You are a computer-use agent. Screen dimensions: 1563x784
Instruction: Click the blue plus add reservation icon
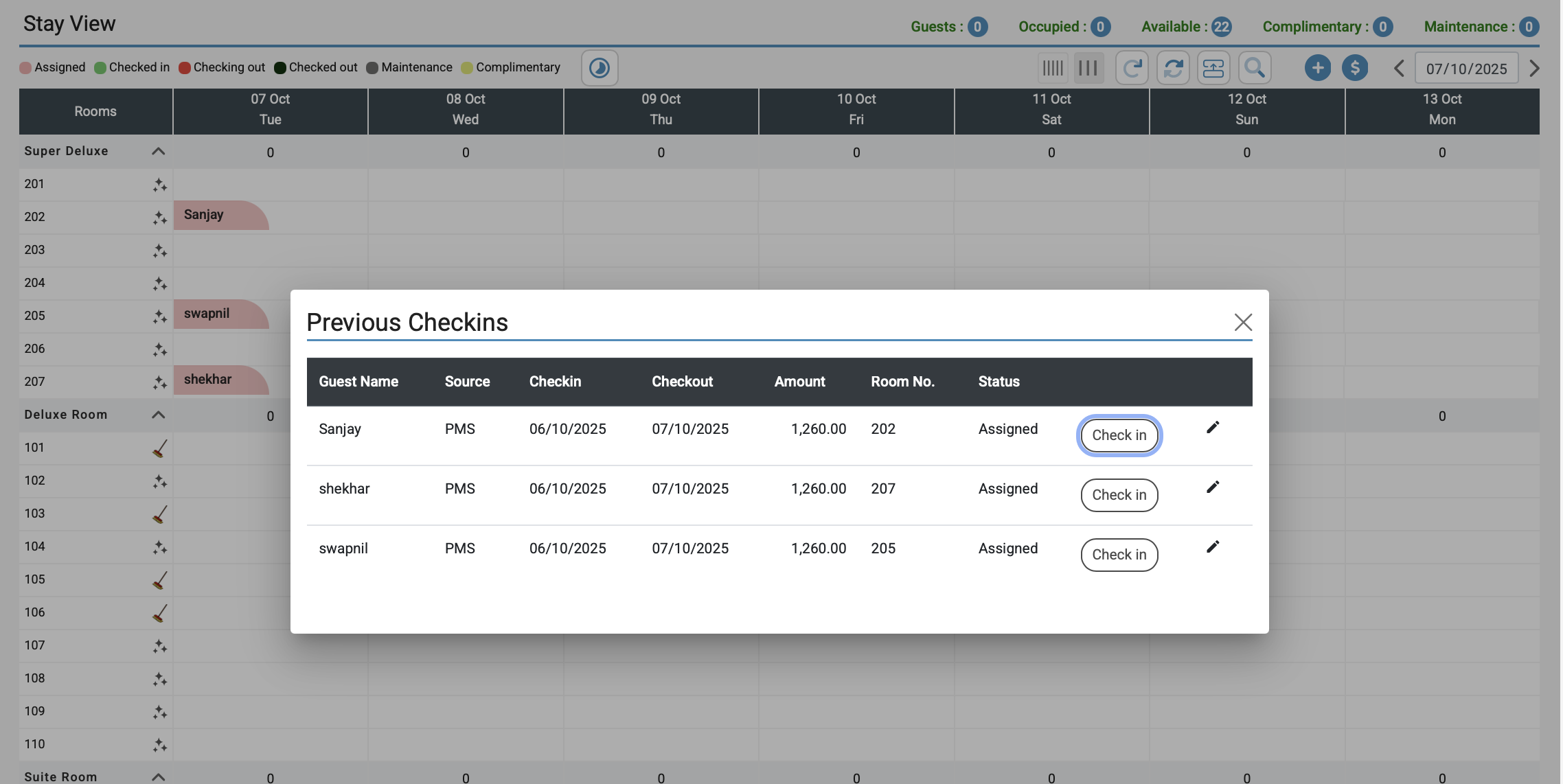pos(1317,68)
